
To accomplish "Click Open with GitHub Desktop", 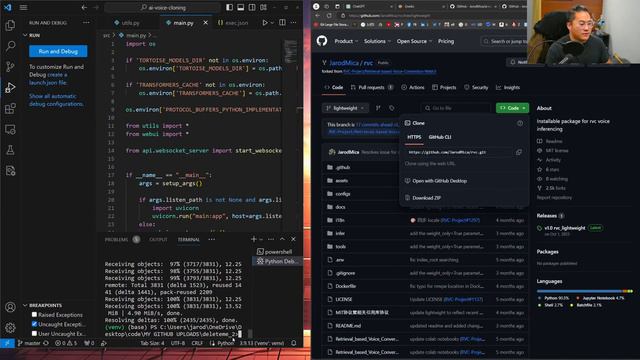I will click(439, 181).
